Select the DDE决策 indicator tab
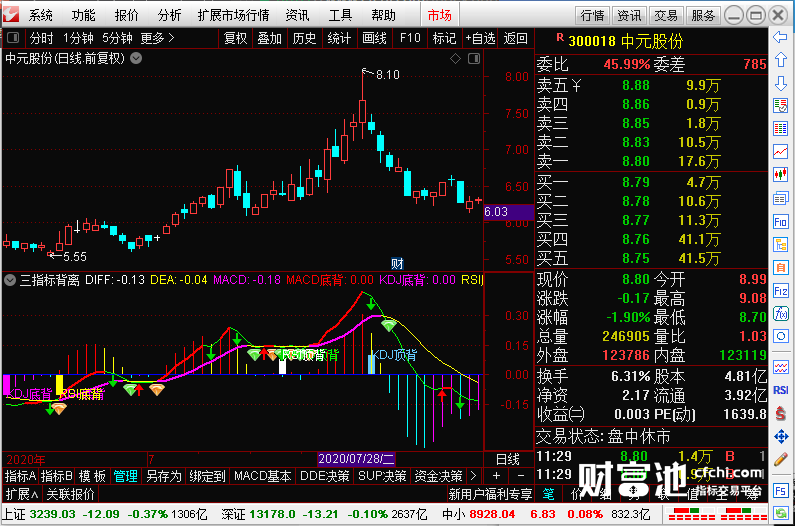This screenshot has width=795, height=526. coord(325,476)
